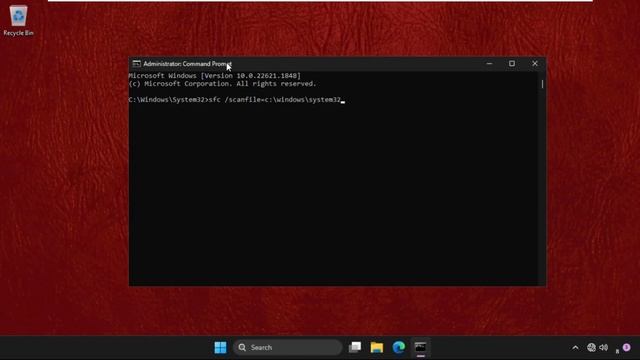Open network settings from the system tray

click(x=591, y=347)
